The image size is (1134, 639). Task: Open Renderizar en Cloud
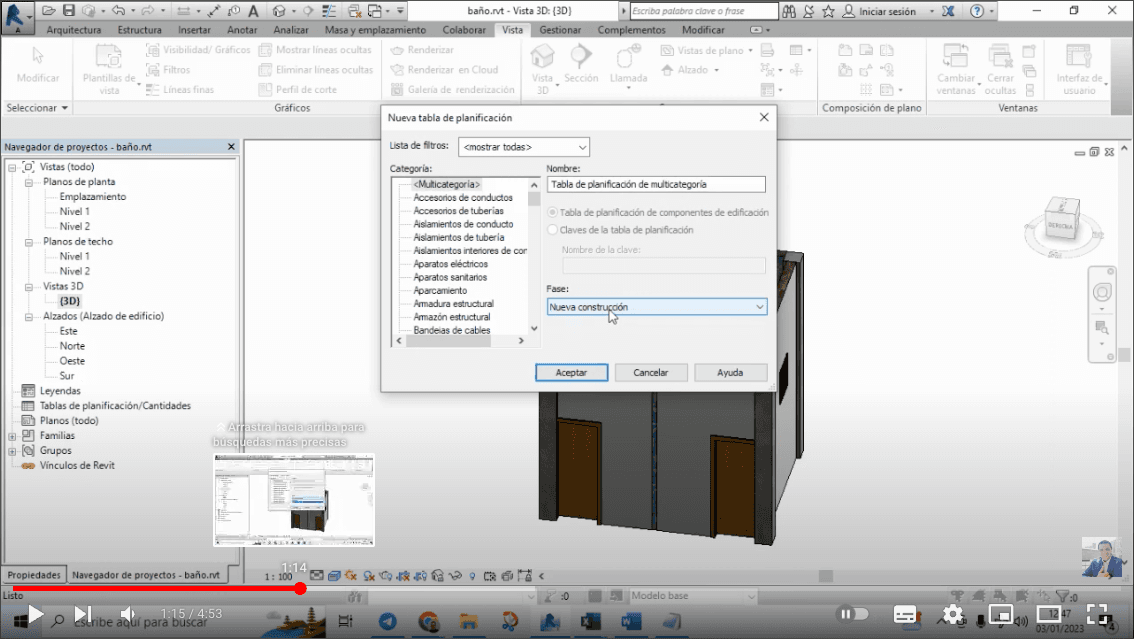point(444,70)
